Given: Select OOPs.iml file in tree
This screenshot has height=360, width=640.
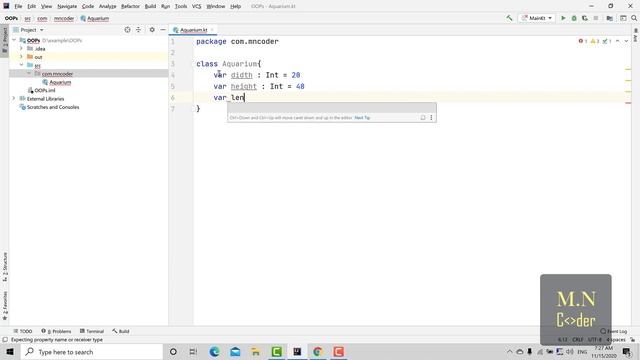Looking at the screenshot, I should point(41,90).
